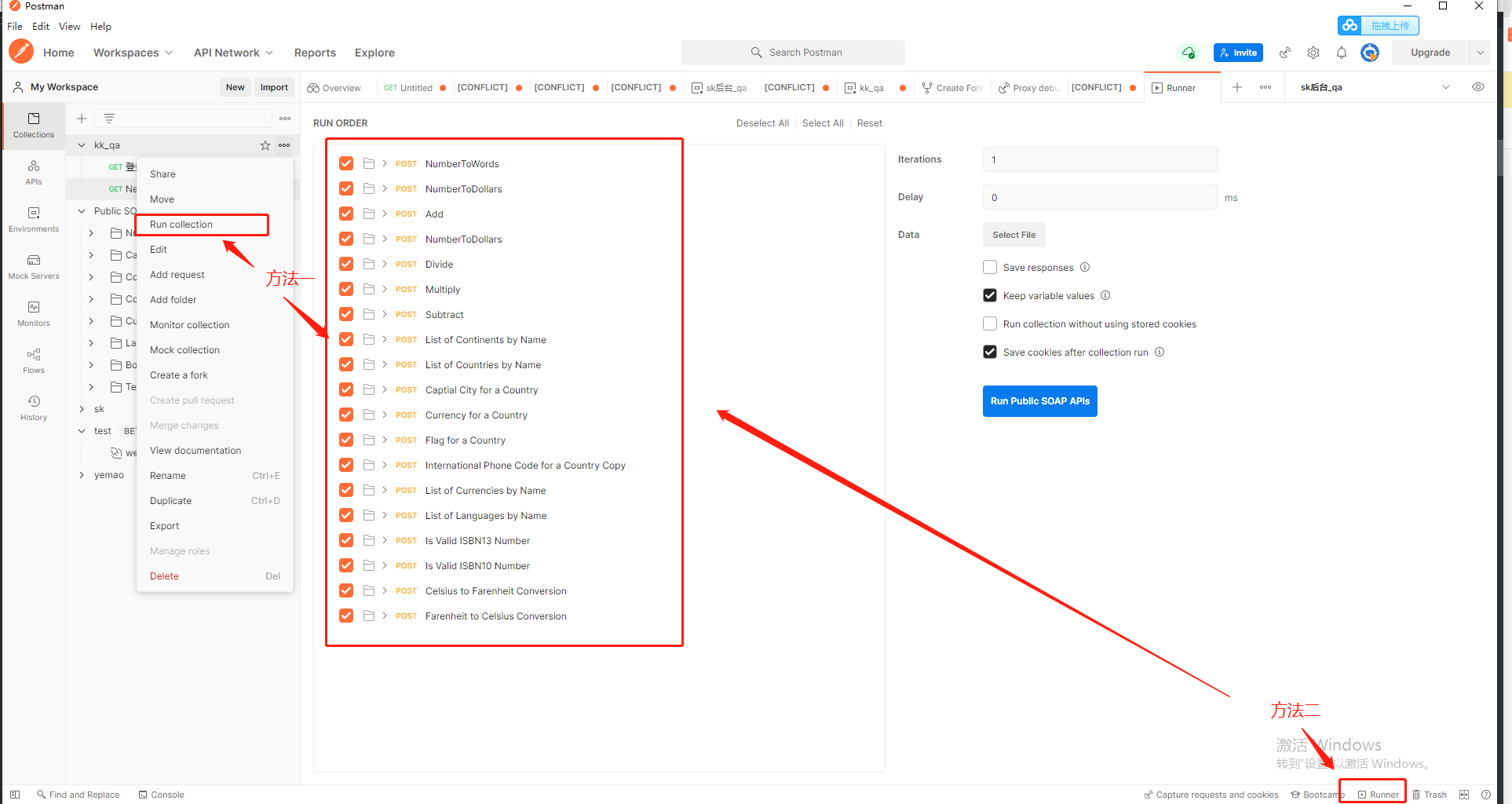Star the kk_qa collection
Image resolution: width=1512 pixels, height=804 pixels.
point(265,145)
